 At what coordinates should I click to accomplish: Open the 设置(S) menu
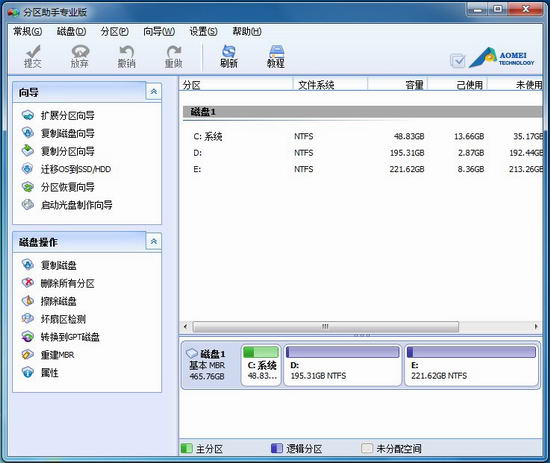(x=203, y=32)
